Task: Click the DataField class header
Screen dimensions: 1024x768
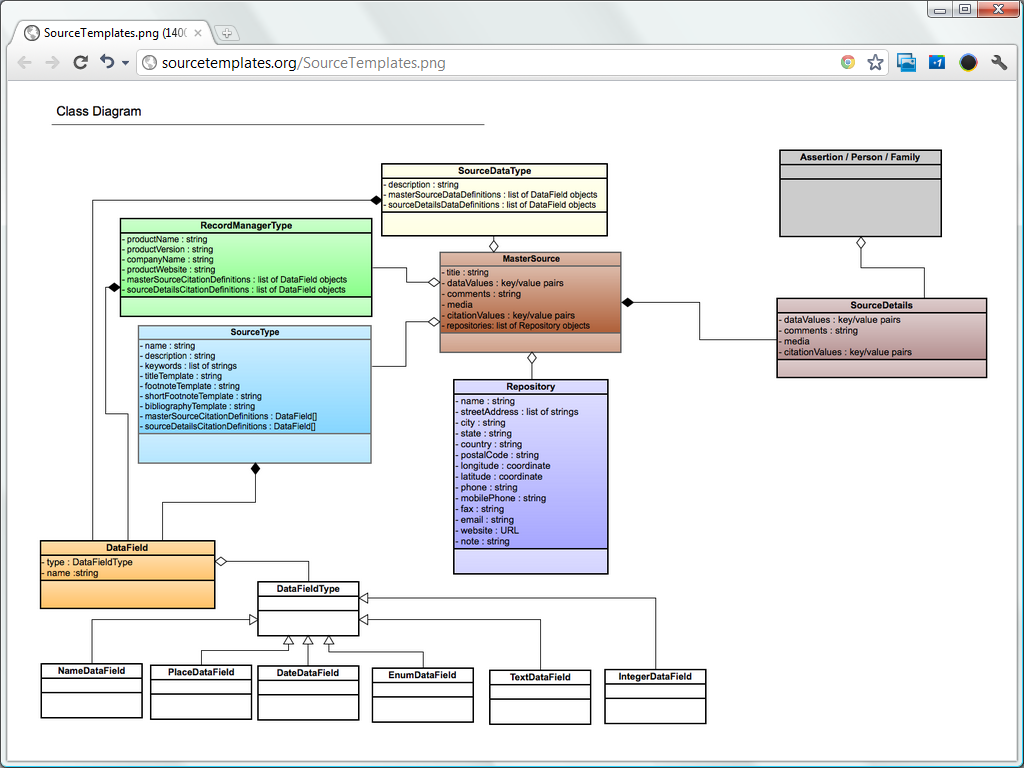Action: [x=126, y=548]
